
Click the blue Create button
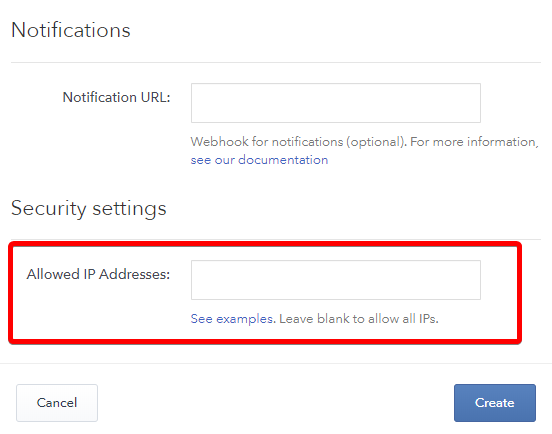pos(495,403)
